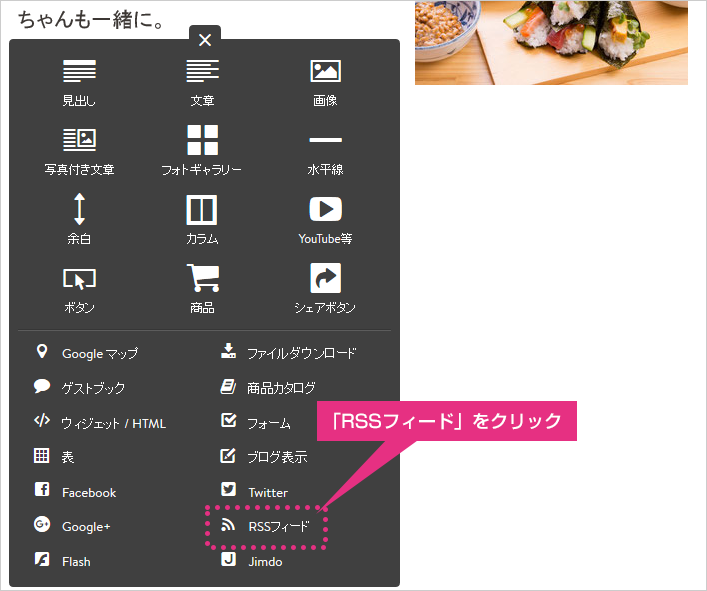Screen dimensions: 707x591
Task: Click the ブログ表示 pencil icon
Action: (x=228, y=455)
